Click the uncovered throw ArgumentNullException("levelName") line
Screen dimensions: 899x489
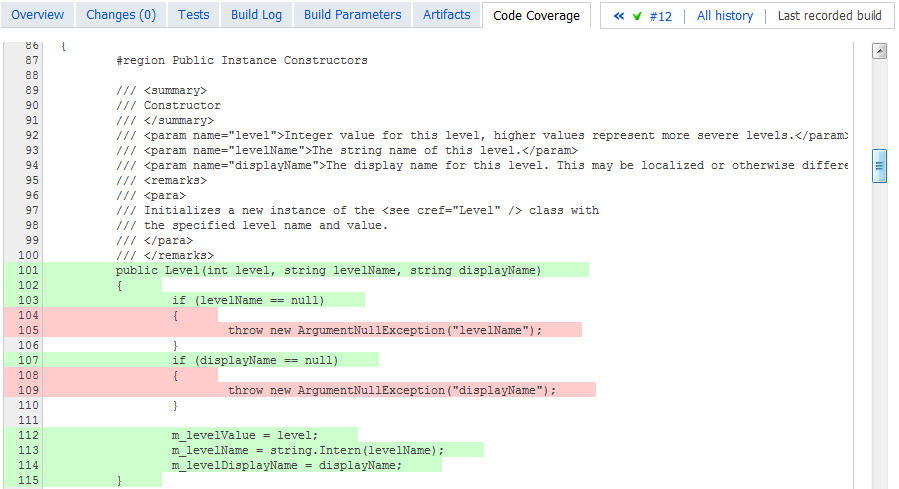tap(384, 330)
